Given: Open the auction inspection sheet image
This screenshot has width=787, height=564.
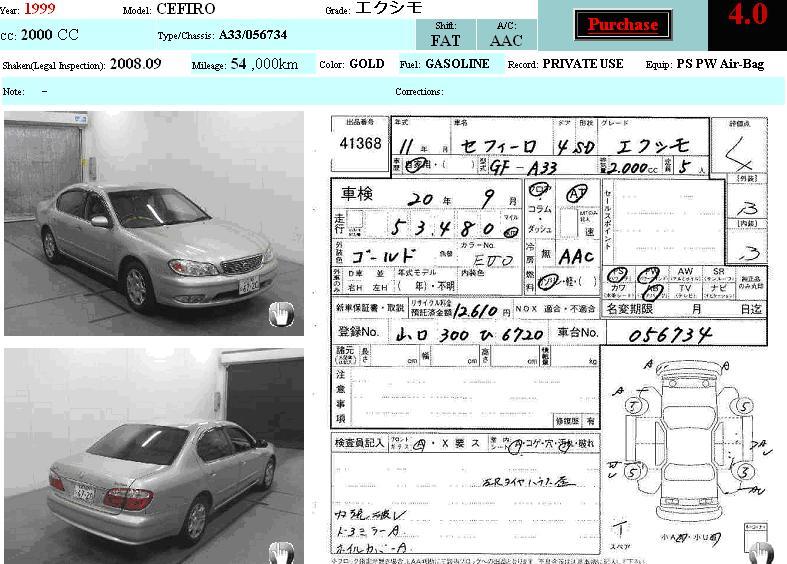Looking at the screenshot, I should [550, 339].
